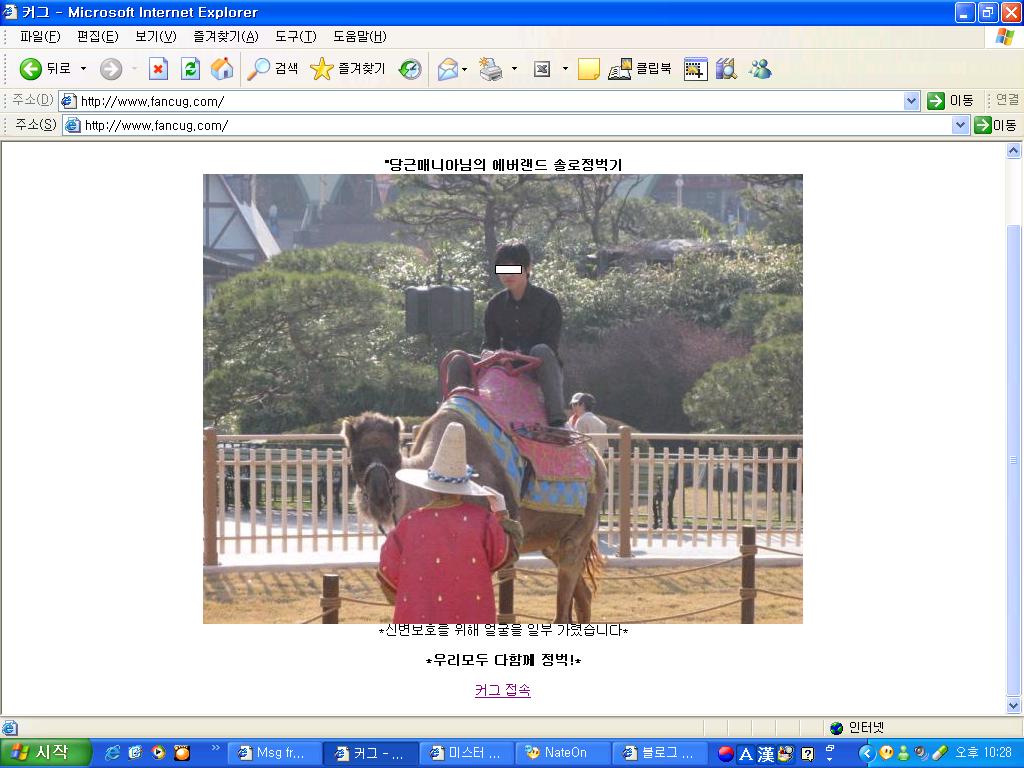
Task: Expand the second address bar dropdown
Action: click(959, 125)
